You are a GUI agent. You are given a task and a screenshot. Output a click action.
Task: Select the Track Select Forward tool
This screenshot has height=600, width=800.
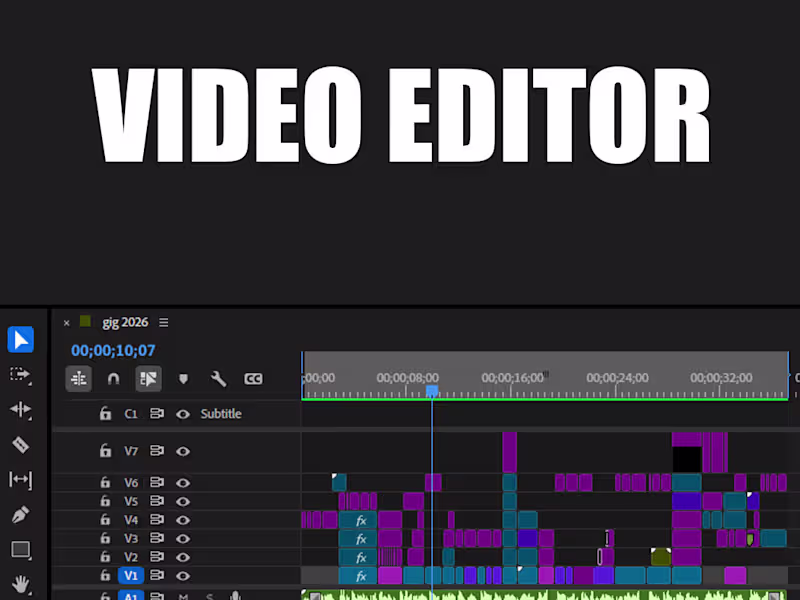(x=21, y=376)
